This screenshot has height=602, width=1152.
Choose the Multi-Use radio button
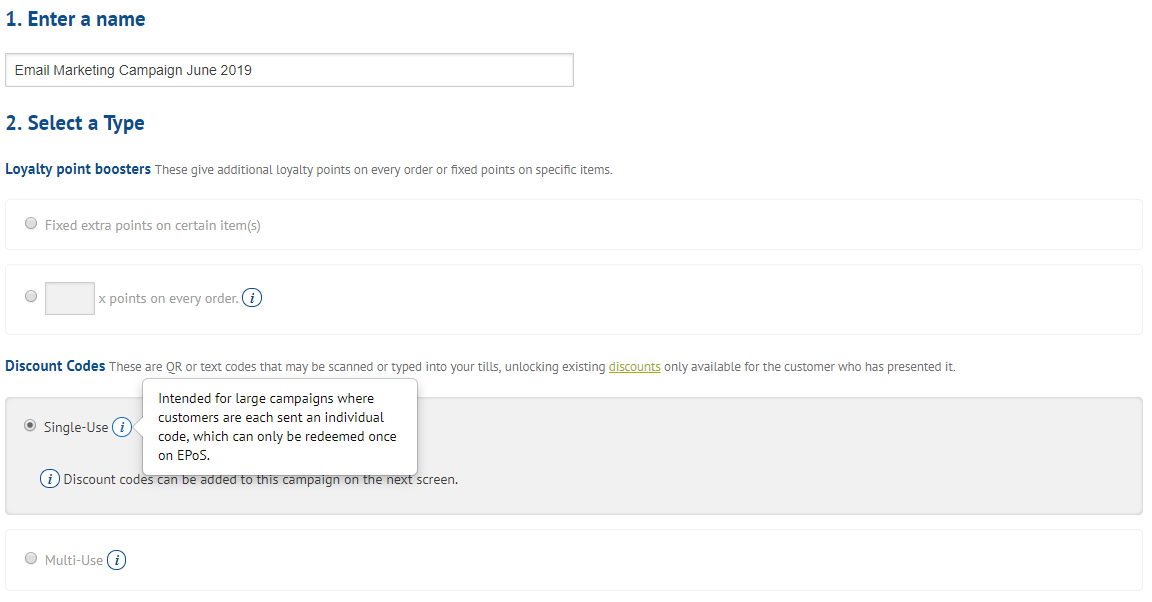coord(31,559)
